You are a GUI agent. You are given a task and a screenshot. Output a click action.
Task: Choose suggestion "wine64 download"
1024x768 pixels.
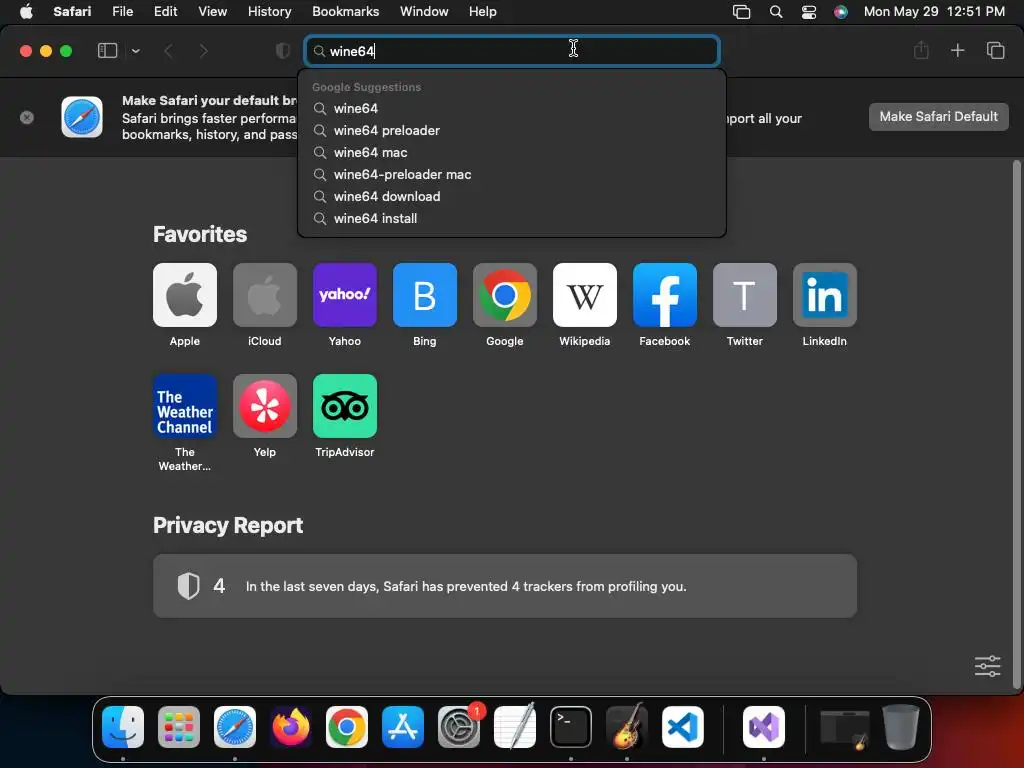512,197
